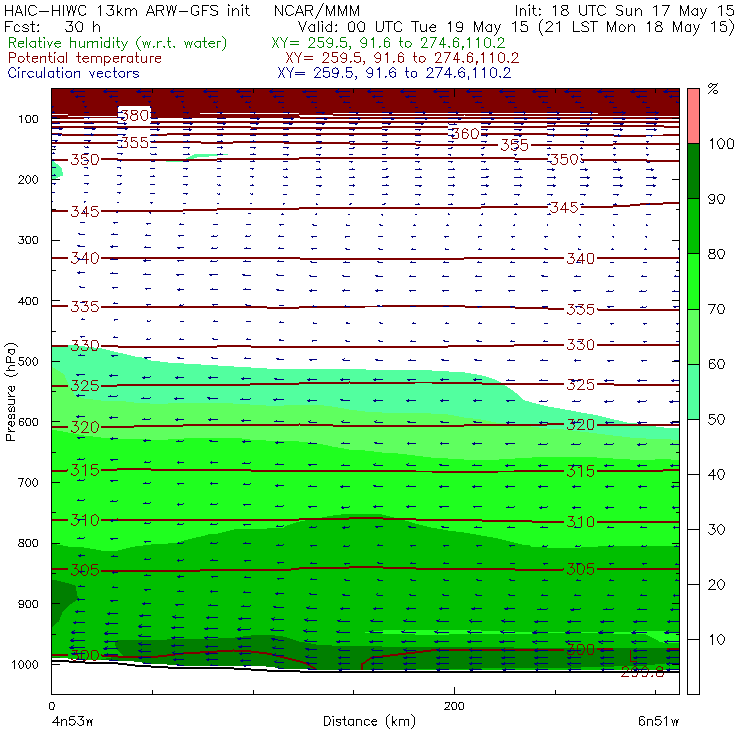Select the 80-90% green colorbar segment
The width and height of the screenshot is (740, 740).
pyautogui.click(x=693, y=226)
